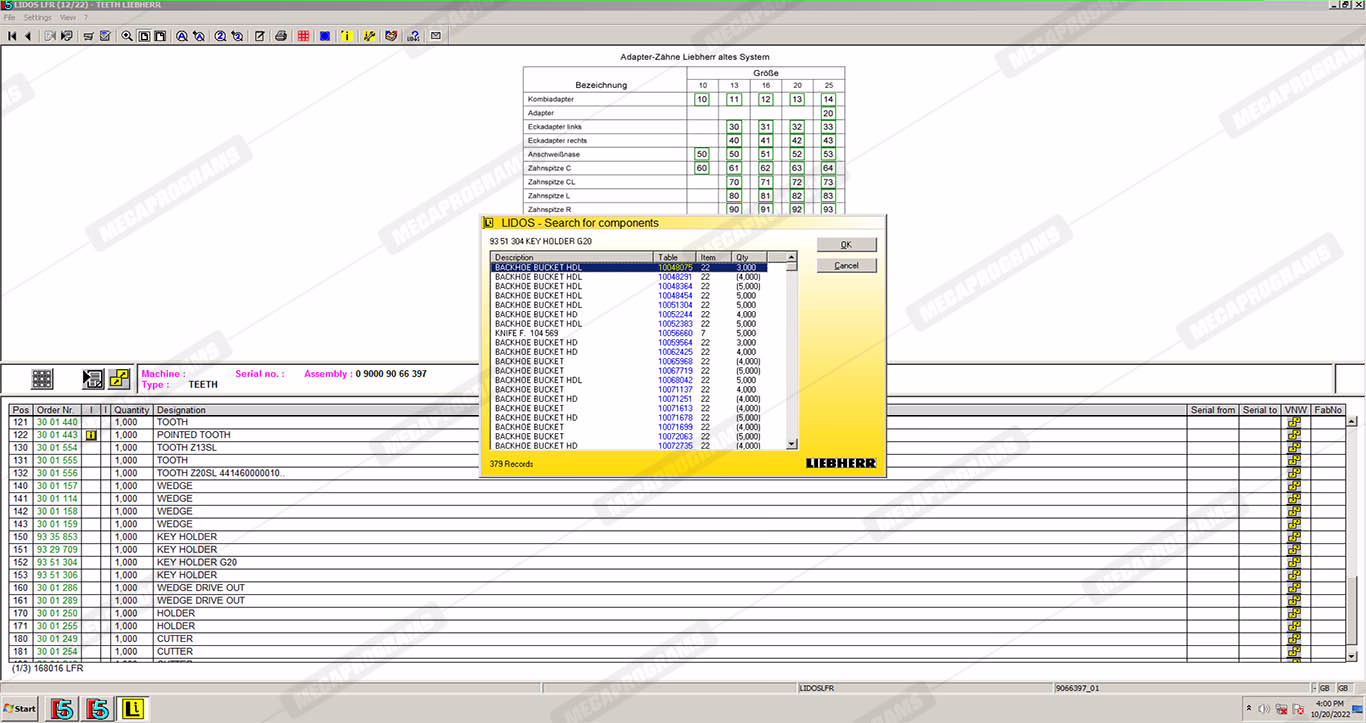Click order number 93 51 304
The image size is (1366, 723).
point(57,562)
